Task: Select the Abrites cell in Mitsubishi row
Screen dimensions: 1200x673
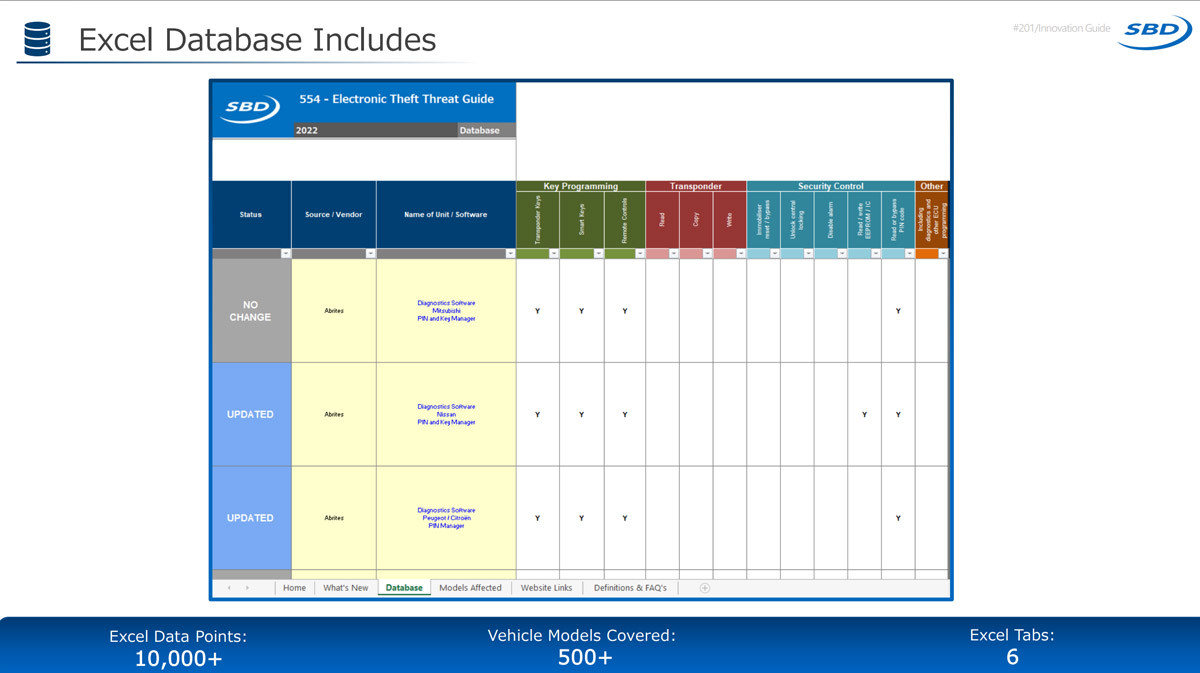Action: click(x=334, y=311)
